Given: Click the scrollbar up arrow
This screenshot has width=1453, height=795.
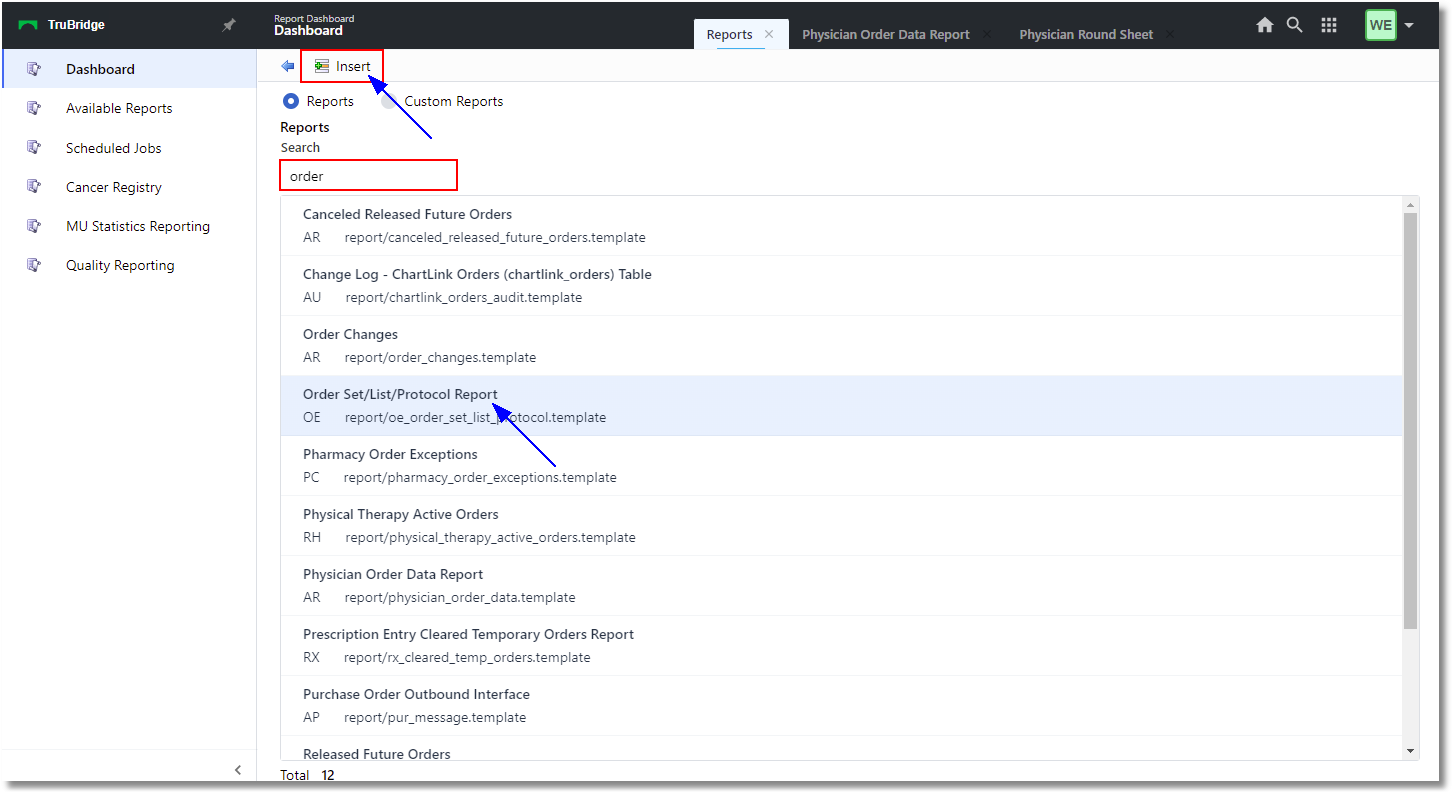Looking at the screenshot, I should point(1410,205).
